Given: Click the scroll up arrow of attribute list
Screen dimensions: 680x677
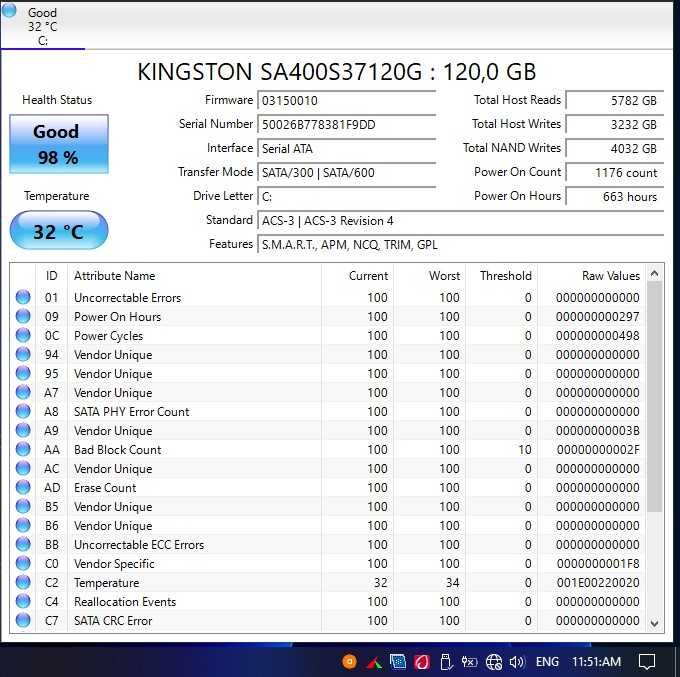Looking at the screenshot, I should pyautogui.click(x=654, y=274).
